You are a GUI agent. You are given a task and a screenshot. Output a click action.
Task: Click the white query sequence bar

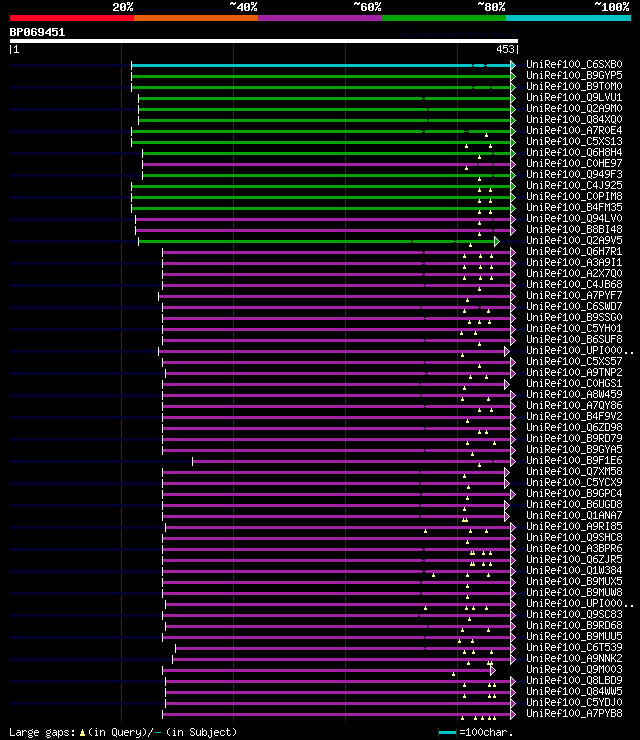[x=263, y=41]
